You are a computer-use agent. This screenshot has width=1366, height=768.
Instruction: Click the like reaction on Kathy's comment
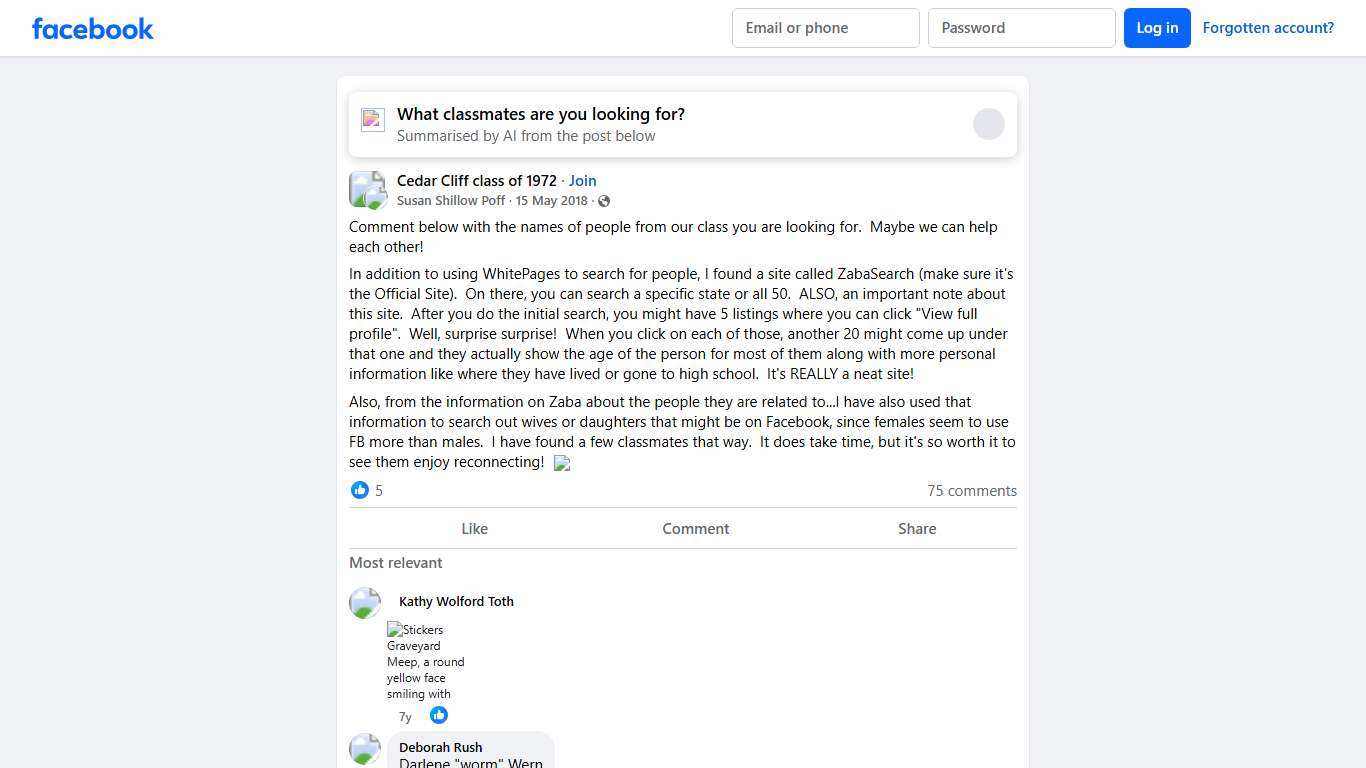[439, 715]
